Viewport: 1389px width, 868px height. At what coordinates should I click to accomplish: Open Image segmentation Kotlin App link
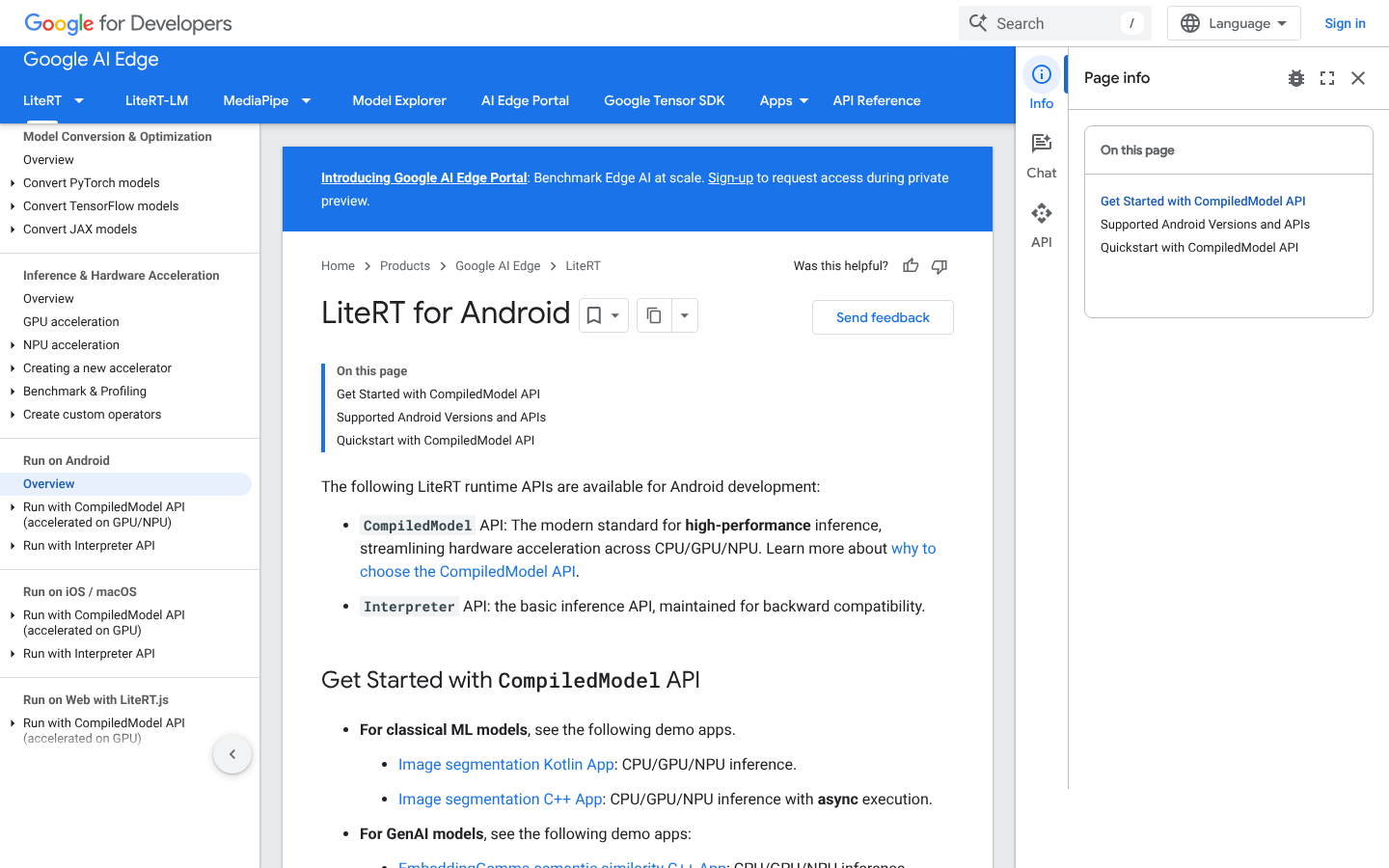[x=506, y=765]
